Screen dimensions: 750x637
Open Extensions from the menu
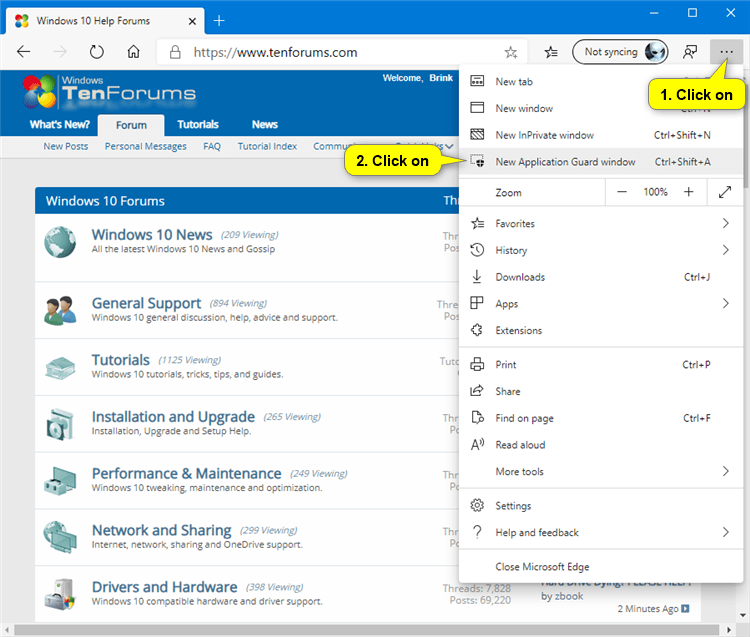601,330
